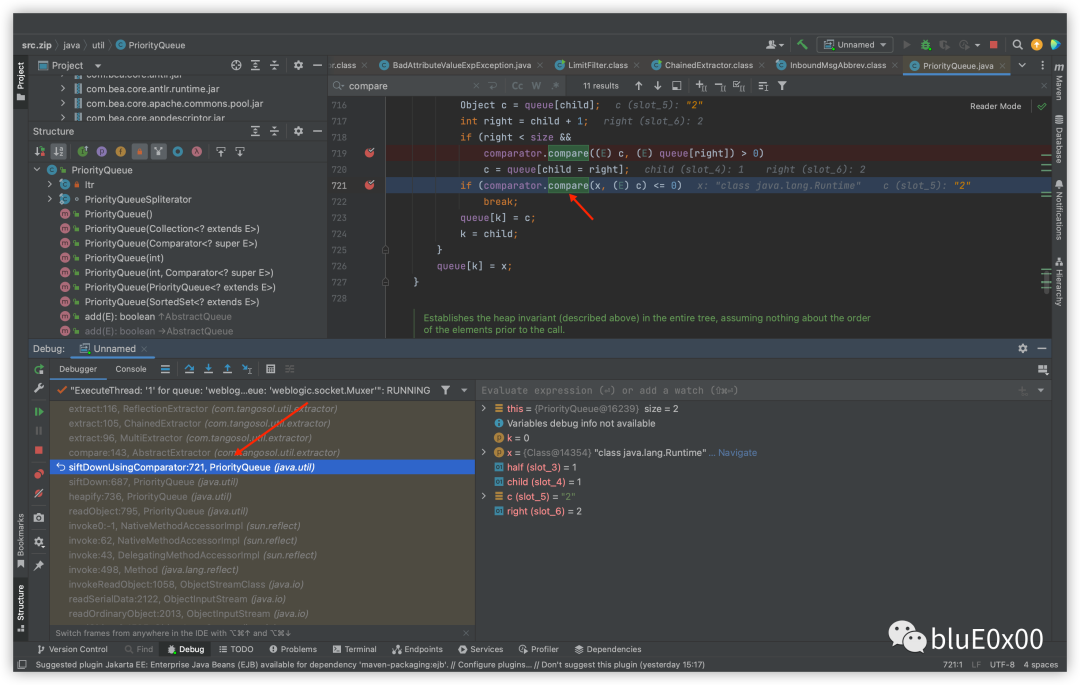Stop the debug session with red square
Image resolution: width=1080 pixels, height=685 pixels.
tap(39, 450)
